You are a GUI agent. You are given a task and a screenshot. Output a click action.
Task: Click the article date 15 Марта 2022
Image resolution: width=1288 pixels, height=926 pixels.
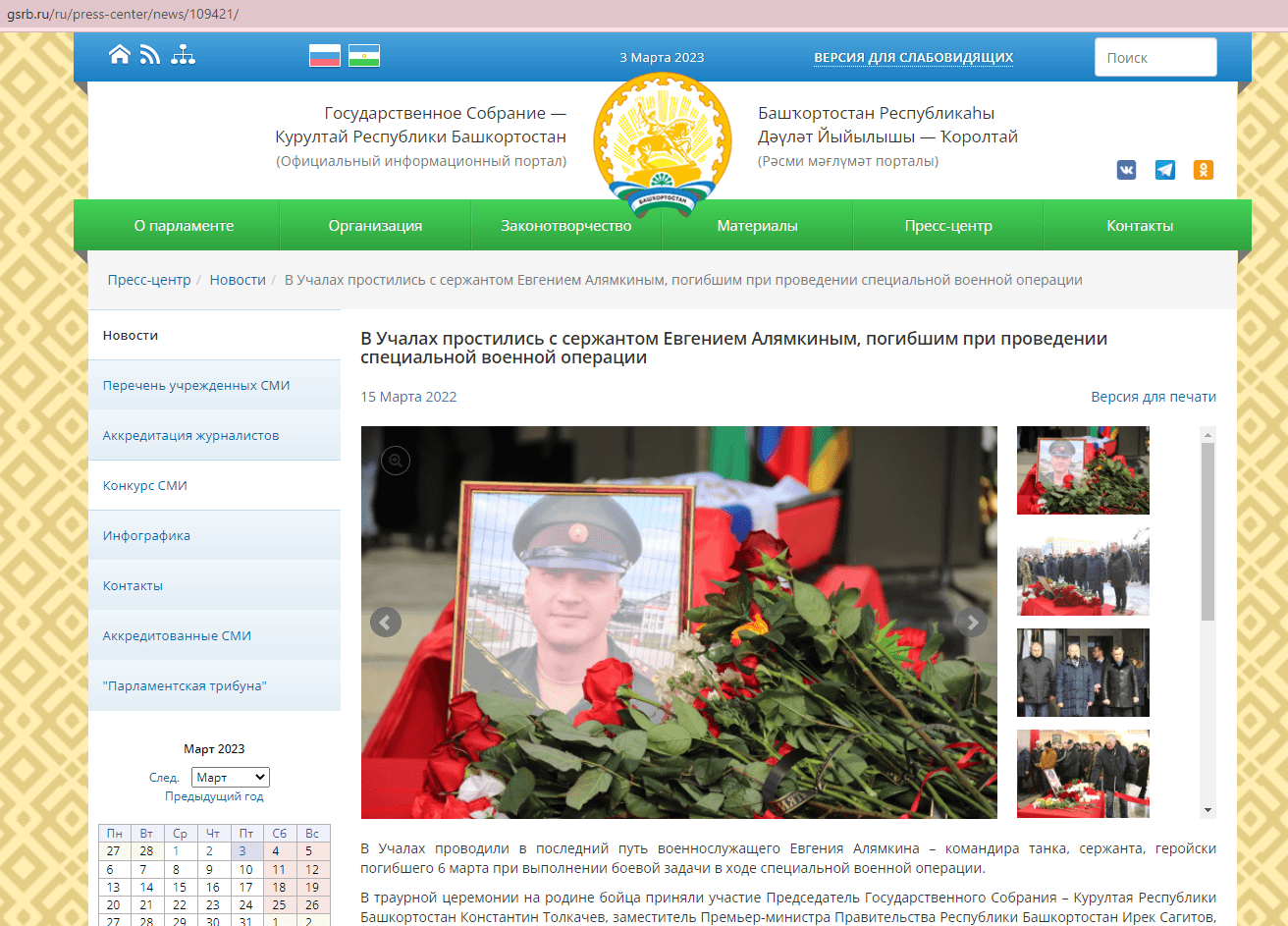click(x=408, y=397)
